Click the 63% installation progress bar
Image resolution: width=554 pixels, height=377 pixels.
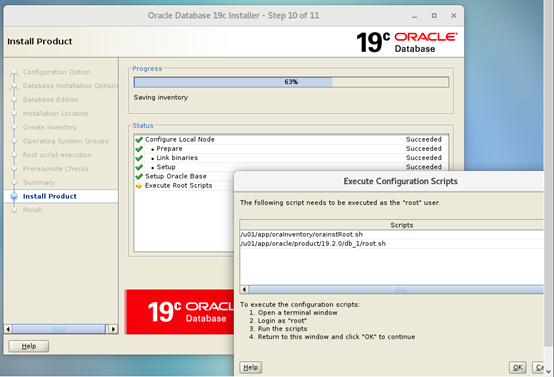(291, 82)
